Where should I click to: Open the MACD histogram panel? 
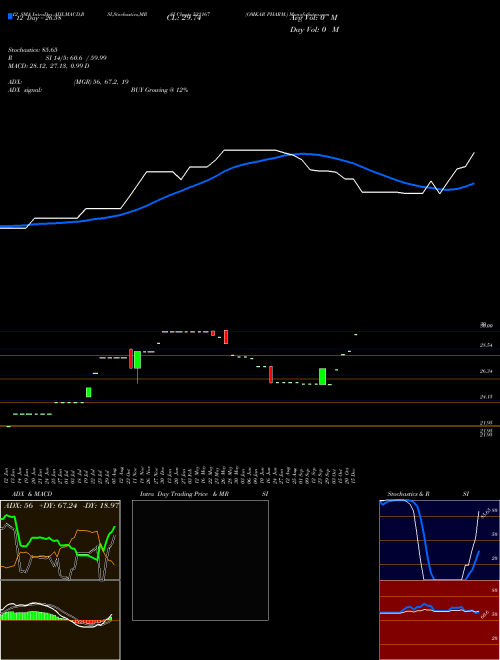[x=60, y=620]
